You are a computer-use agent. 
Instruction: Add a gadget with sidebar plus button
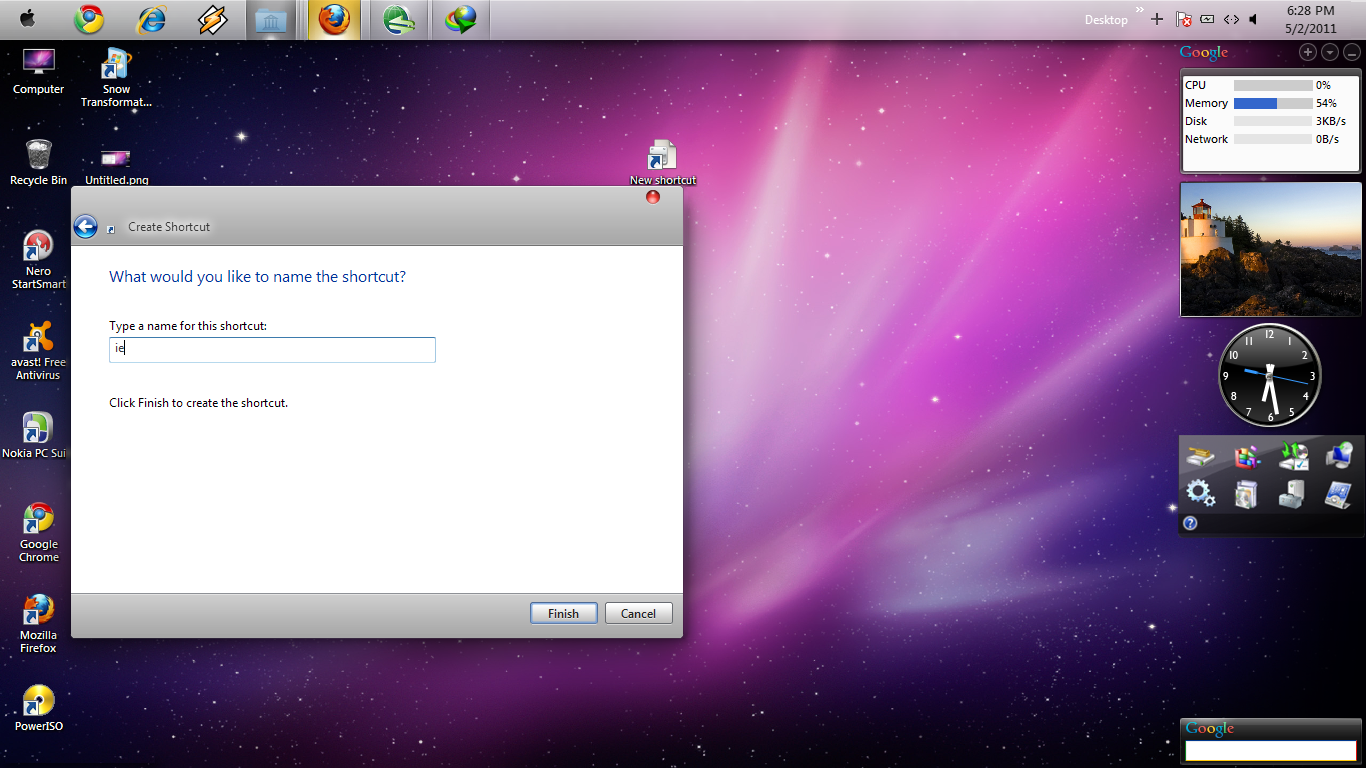[1308, 52]
